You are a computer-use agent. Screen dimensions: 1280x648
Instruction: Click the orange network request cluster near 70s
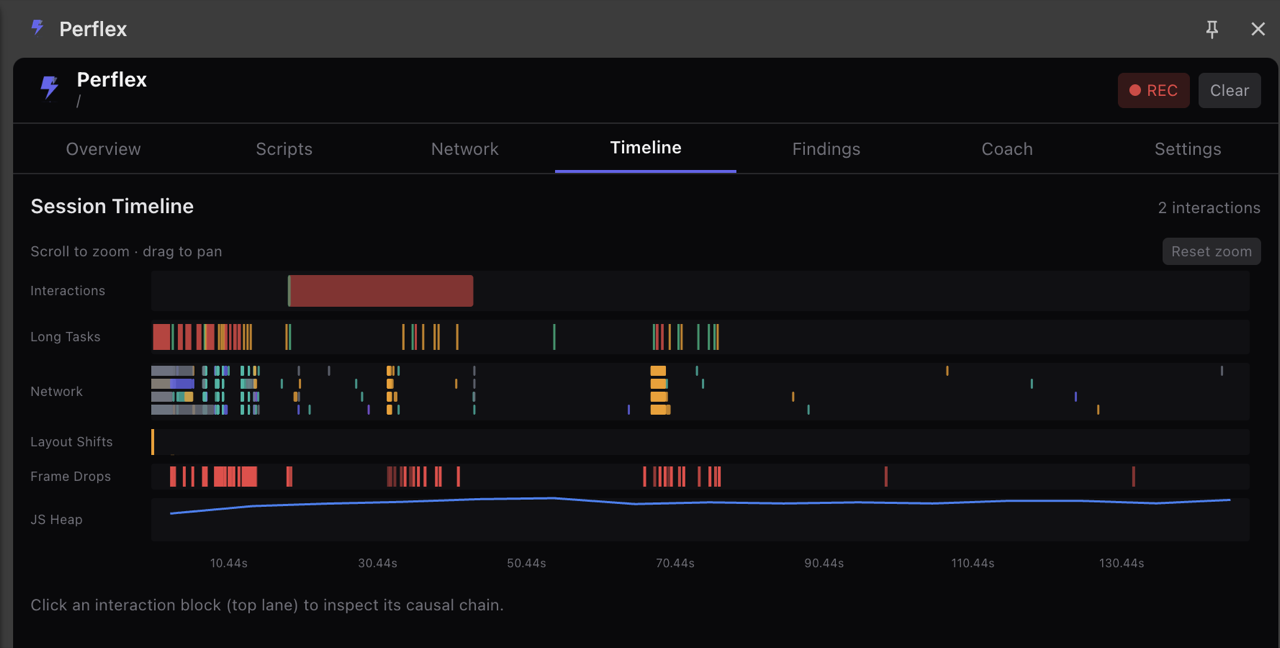(659, 390)
